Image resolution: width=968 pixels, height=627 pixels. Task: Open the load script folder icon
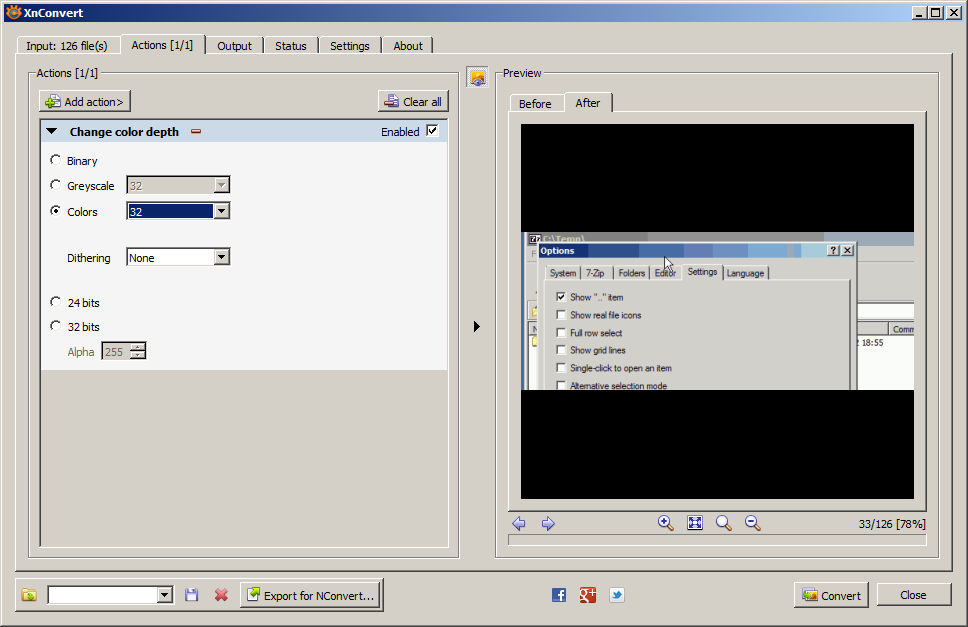29,595
